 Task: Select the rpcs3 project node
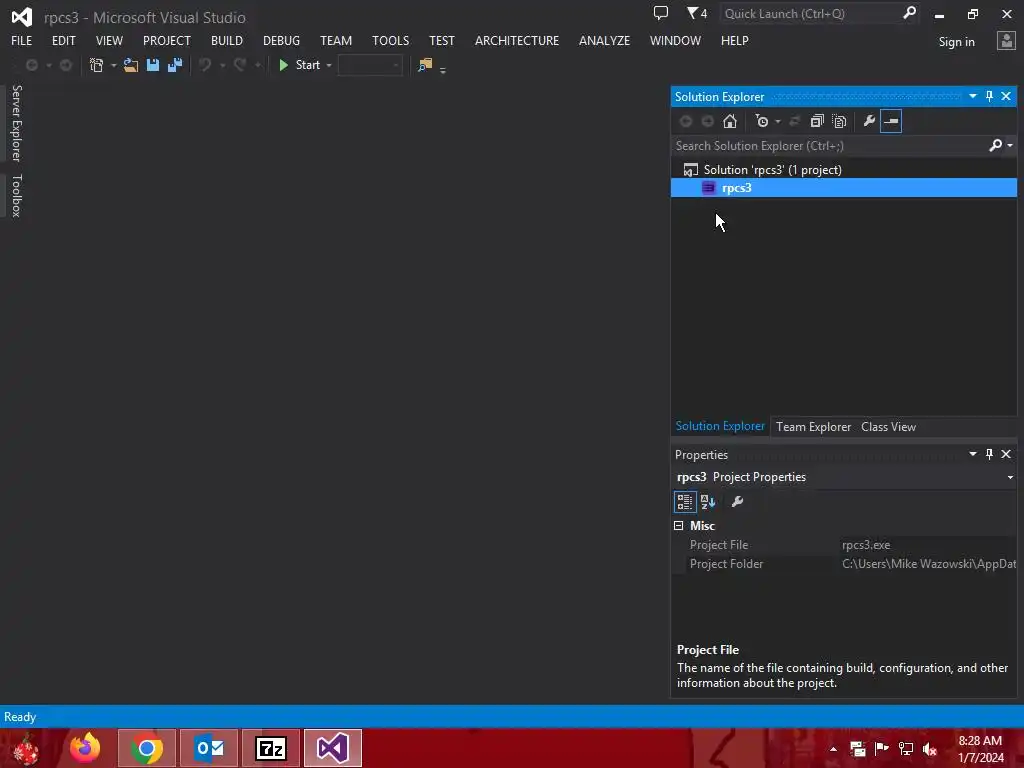(x=843, y=188)
